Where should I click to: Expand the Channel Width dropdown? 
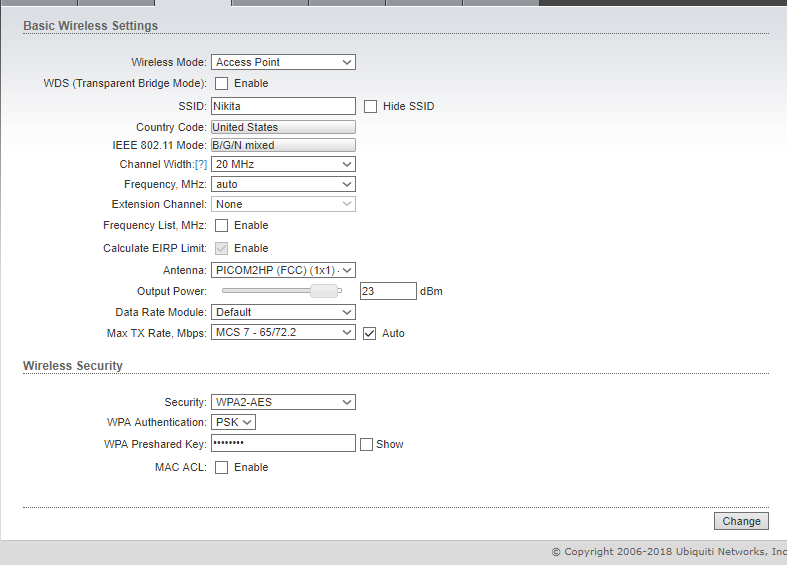(x=283, y=164)
